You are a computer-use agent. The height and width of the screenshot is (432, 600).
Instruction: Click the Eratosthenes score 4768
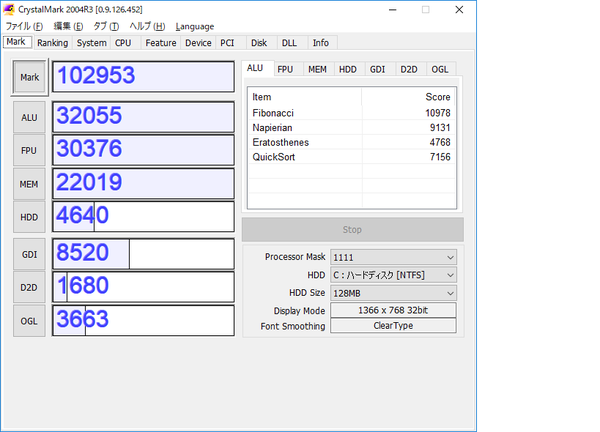[440, 142]
